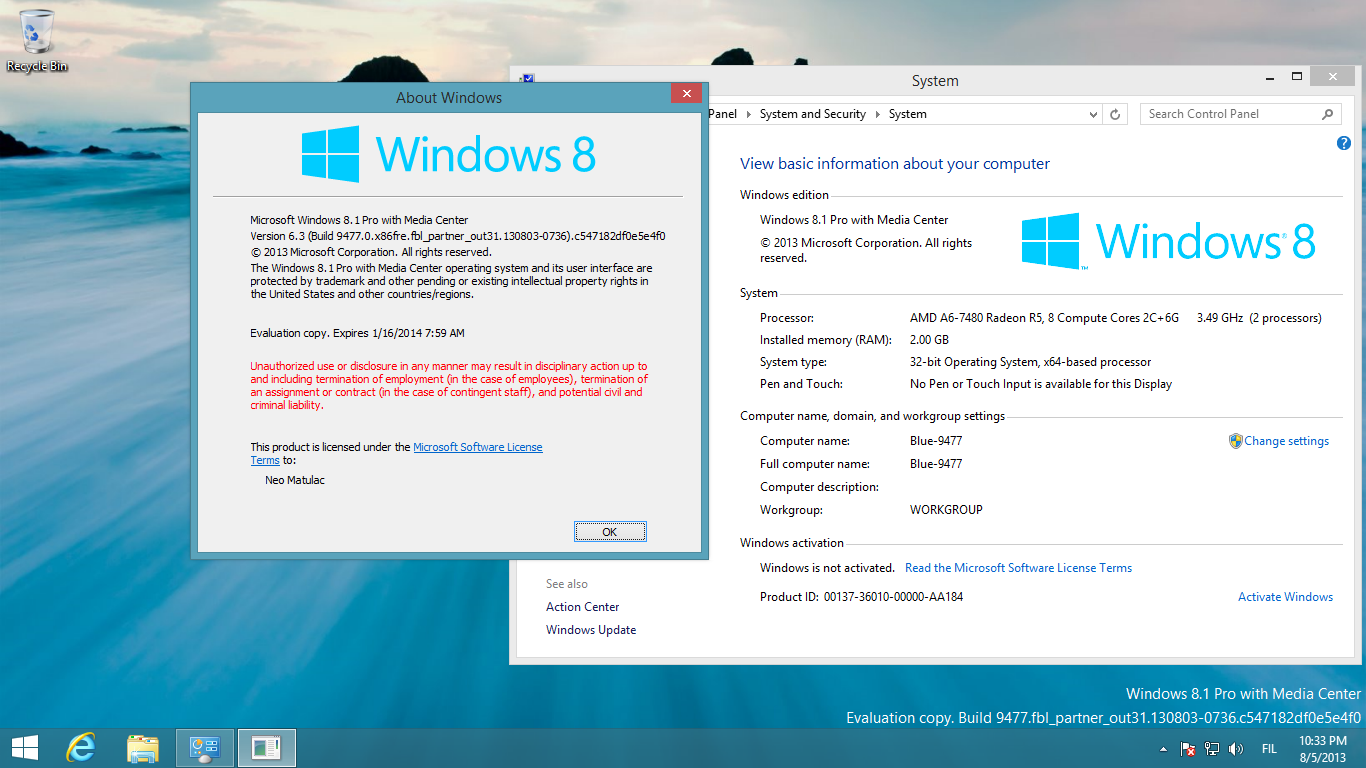Expand the address bar history dropdown
This screenshot has width=1366, height=768.
(x=1093, y=114)
